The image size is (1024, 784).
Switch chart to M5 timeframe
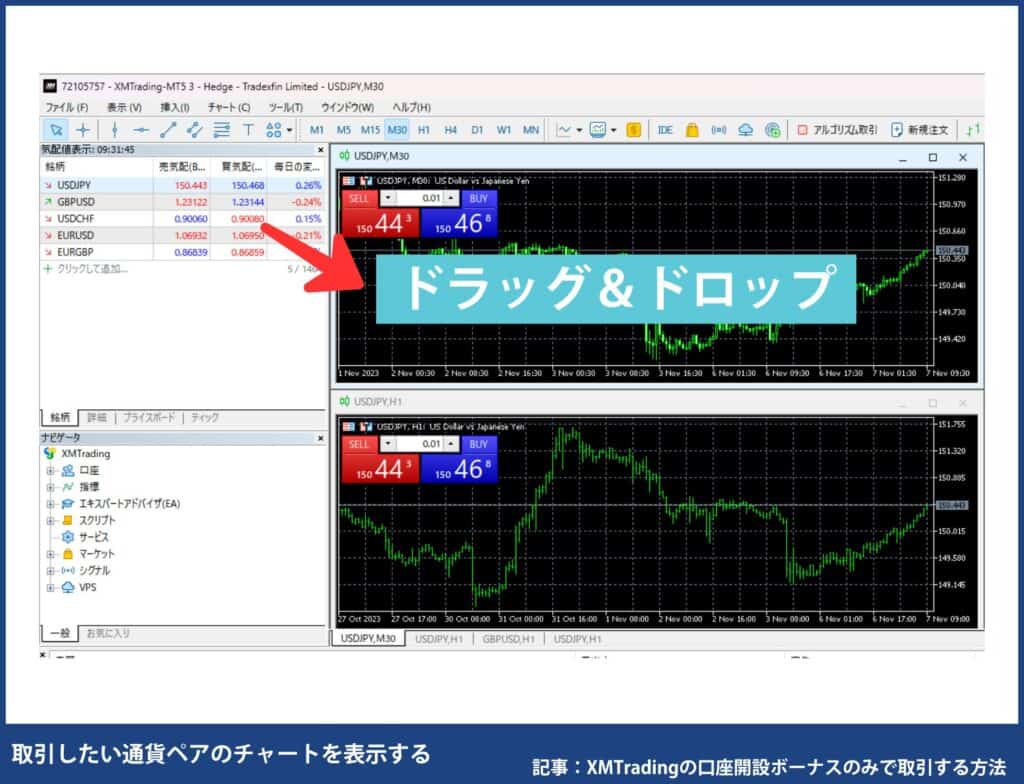point(344,130)
